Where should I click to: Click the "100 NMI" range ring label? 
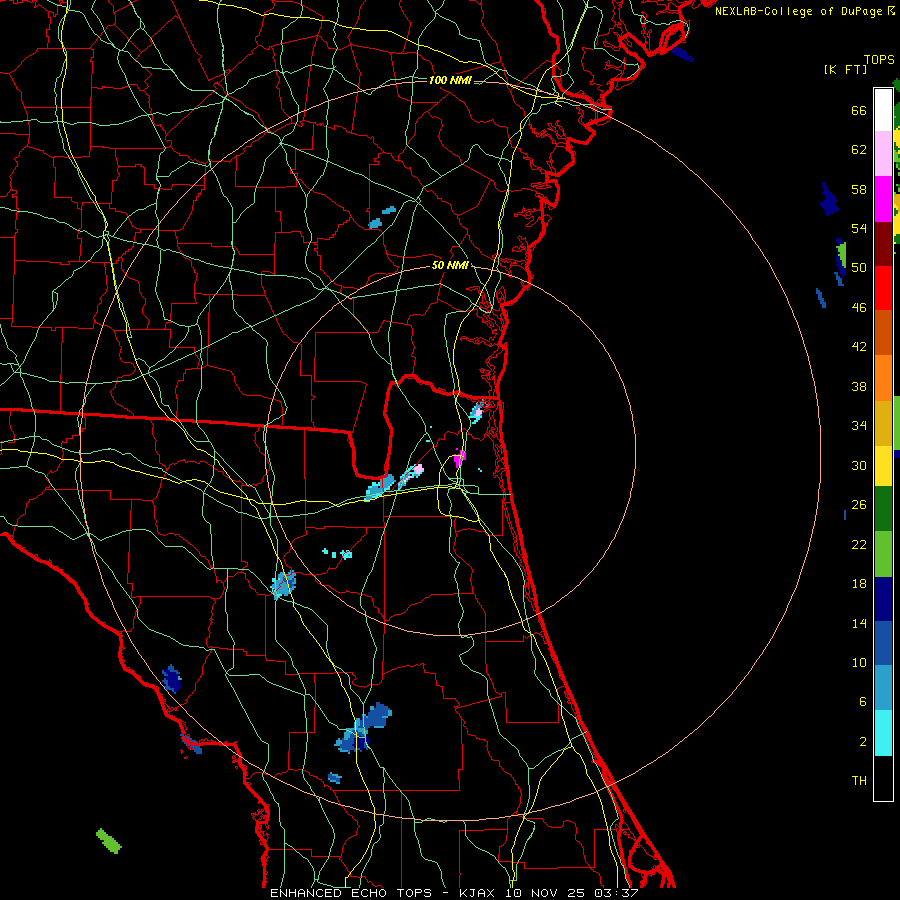coord(450,80)
